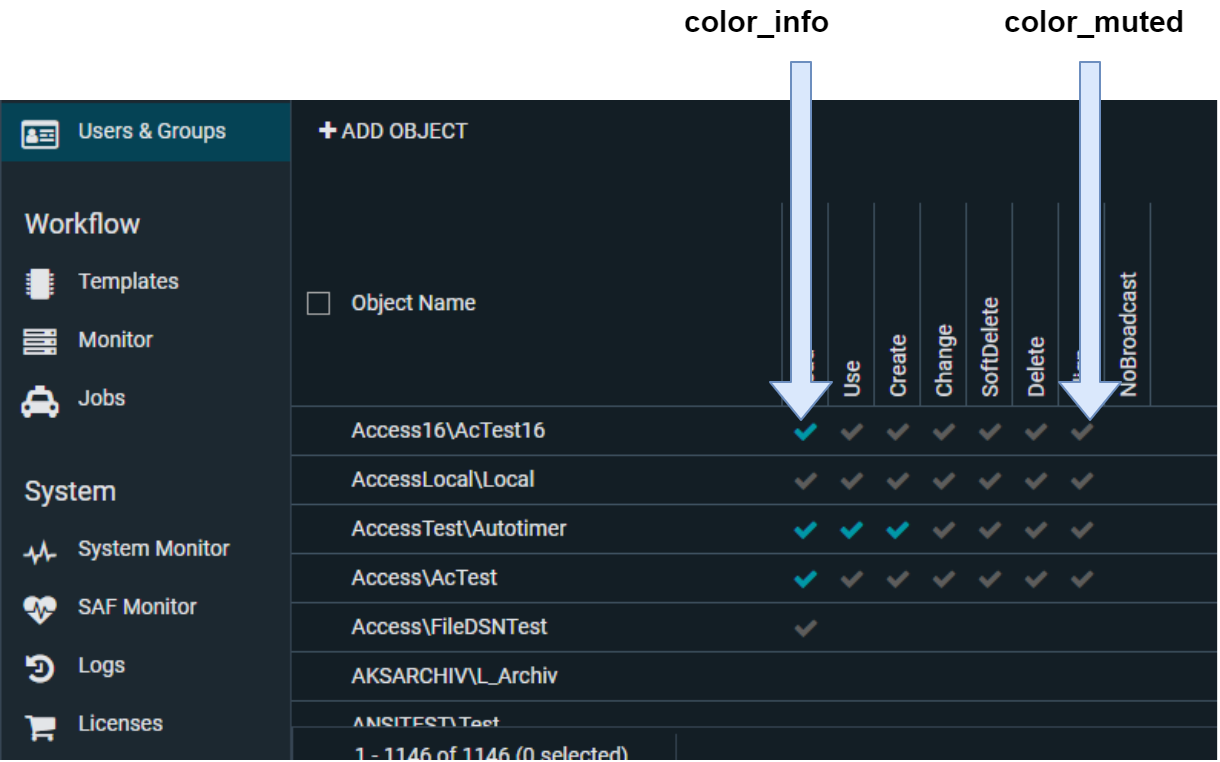Open the Licenses menu item
Viewport: 1220px width, 762px height.
coord(120,724)
